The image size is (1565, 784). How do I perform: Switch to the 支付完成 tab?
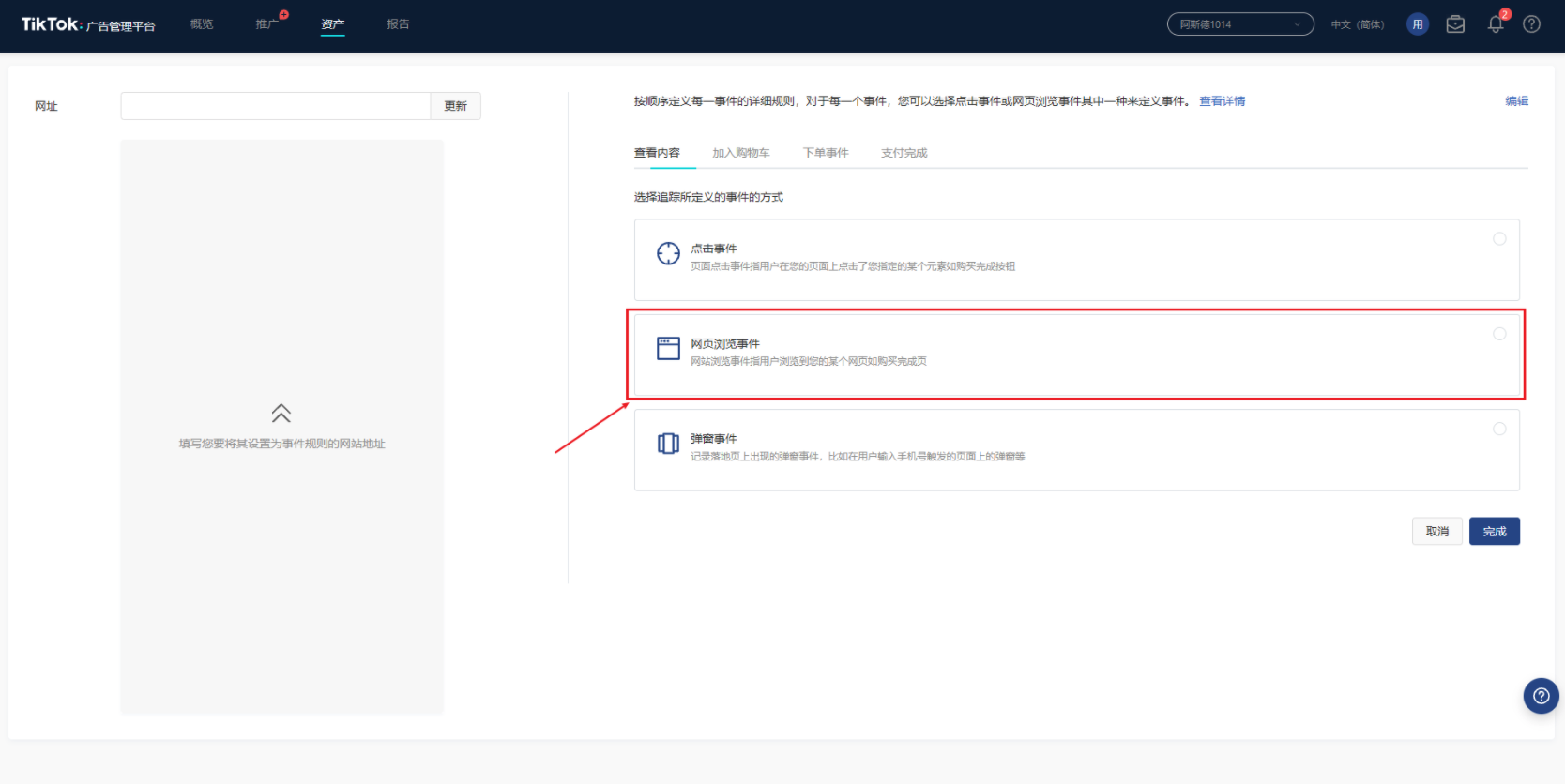pos(904,153)
